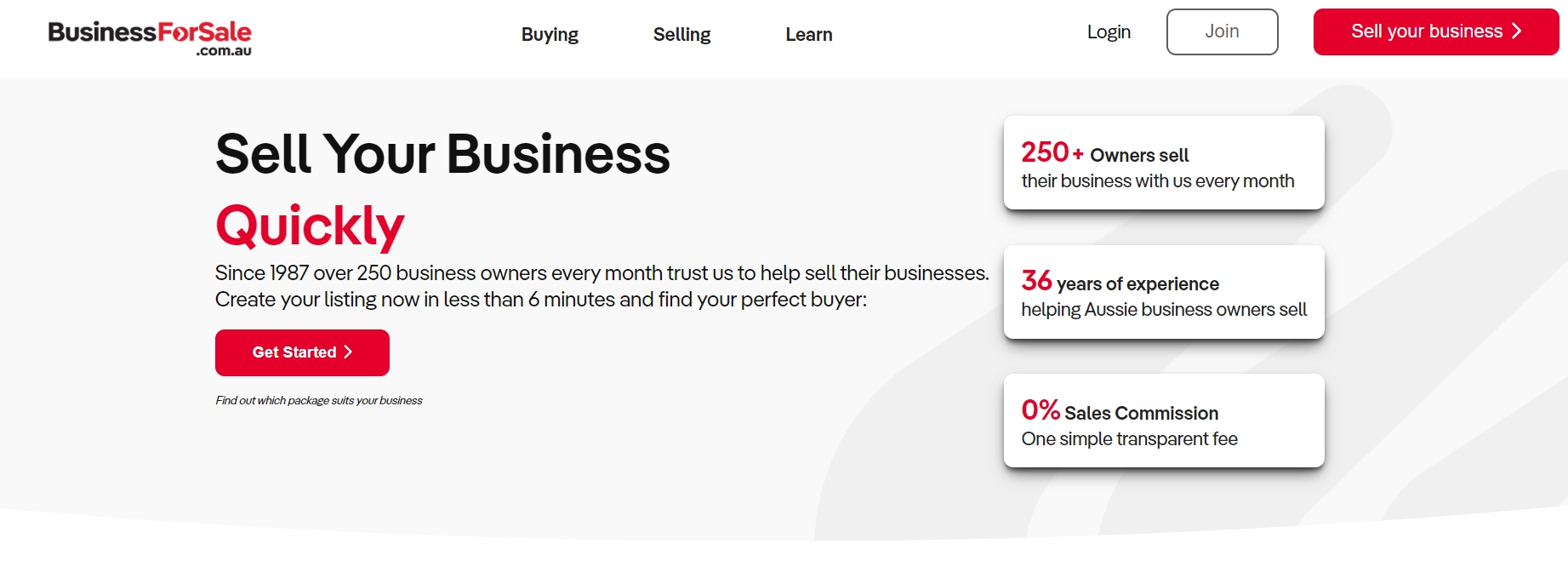Select the 36 years of experience card
The height and width of the screenshot is (561, 1568).
(x=1163, y=292)
